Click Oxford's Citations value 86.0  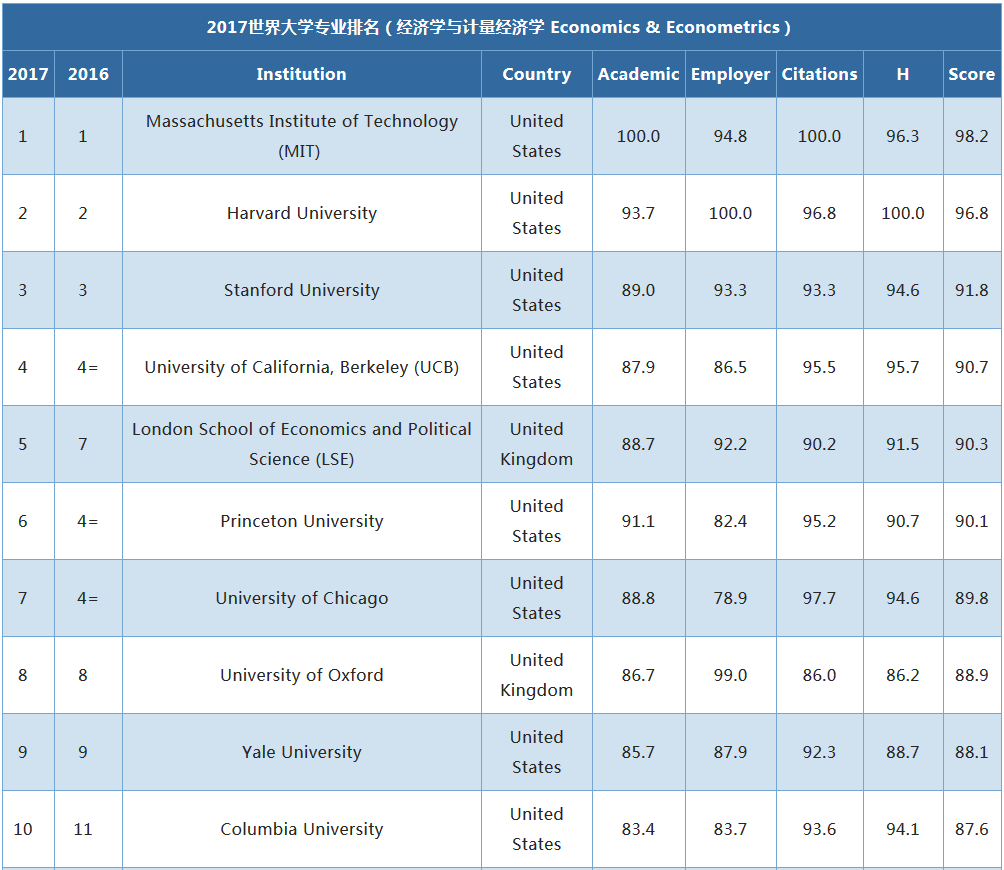pyautogui.click(x=820, y=675)
